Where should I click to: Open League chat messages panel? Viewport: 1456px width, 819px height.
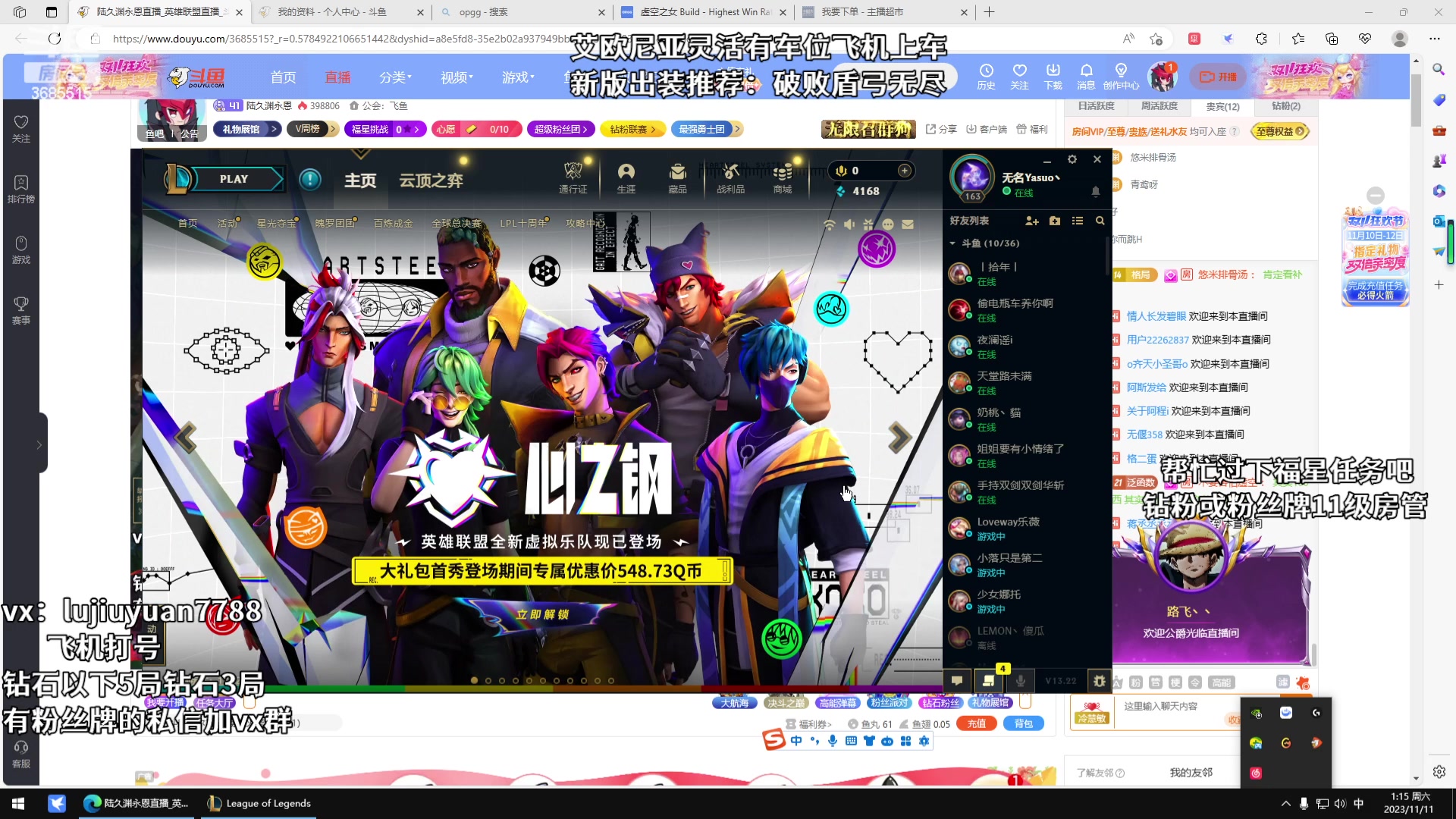[x=957, y=680]
